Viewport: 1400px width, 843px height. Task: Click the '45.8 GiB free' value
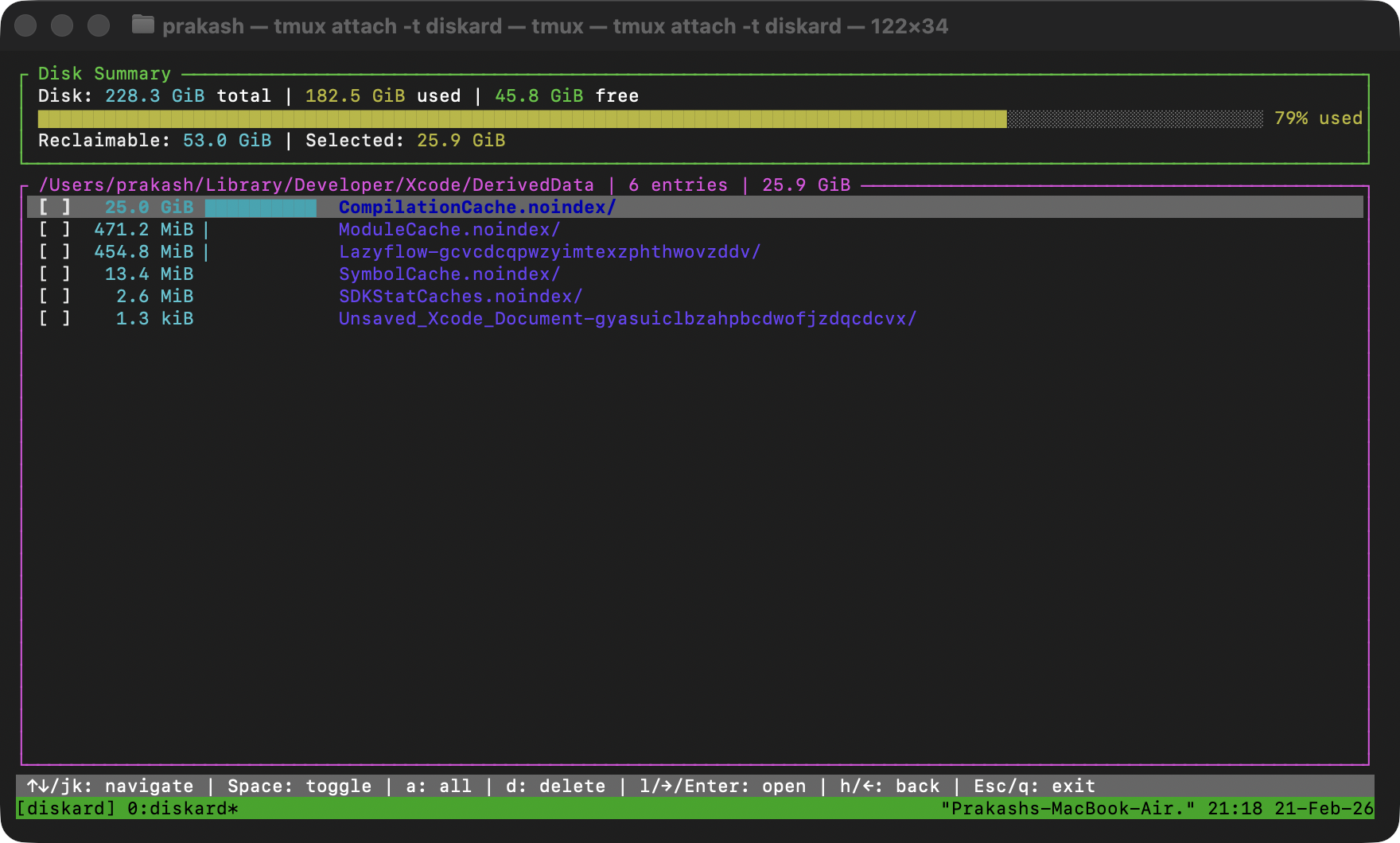tap(566, 95)
